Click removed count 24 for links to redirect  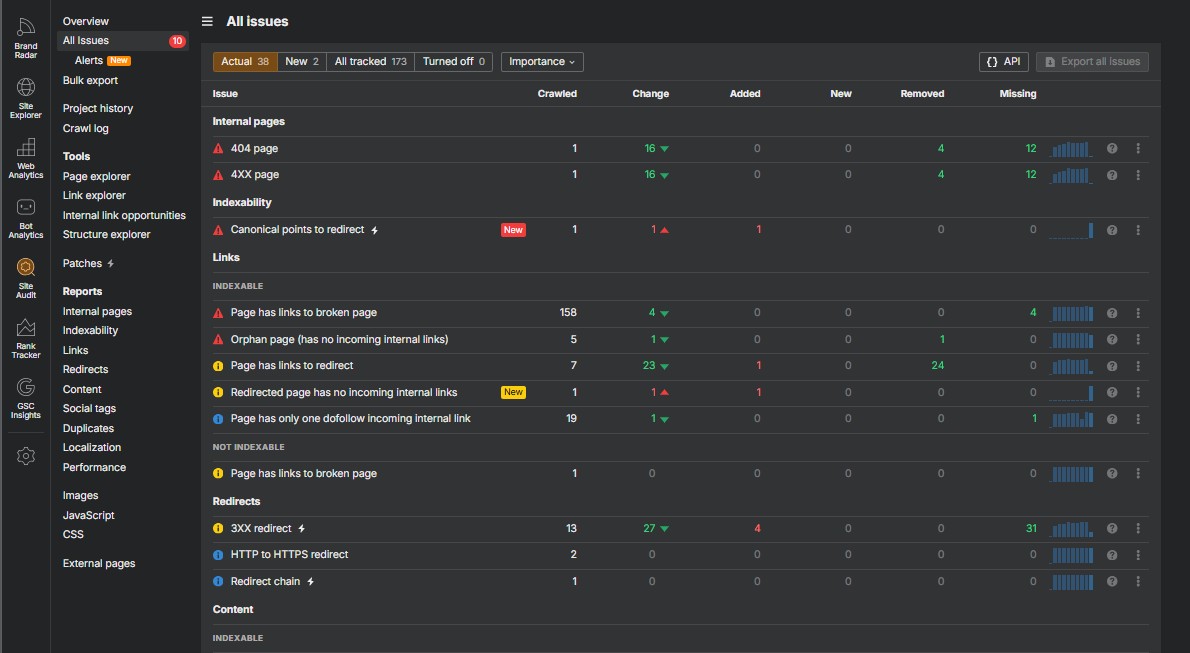[x=937, y=366]
